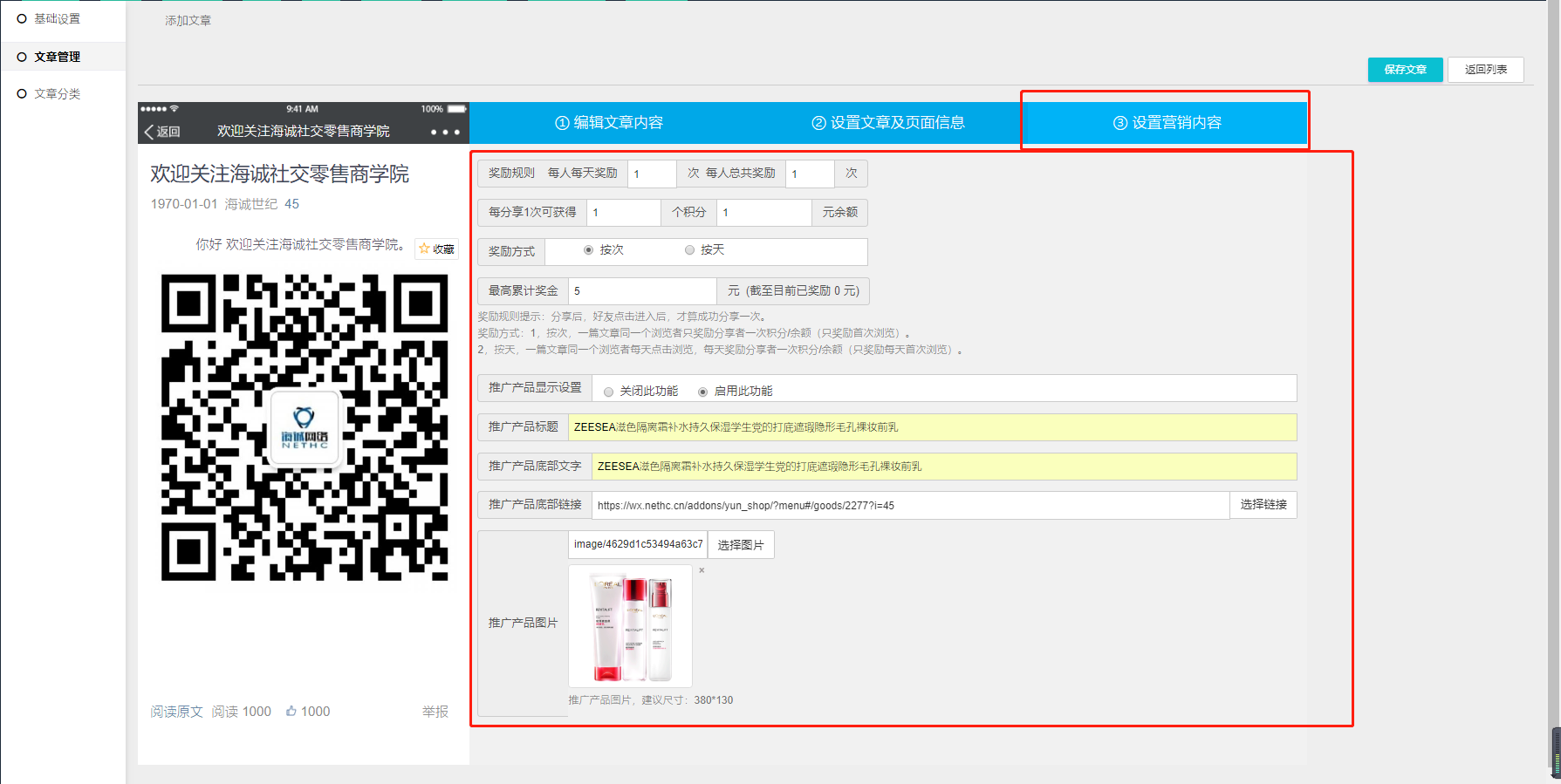Click the thumbs-up like icon
Viewport: 1561px width, 784px height.
(291, 712)
